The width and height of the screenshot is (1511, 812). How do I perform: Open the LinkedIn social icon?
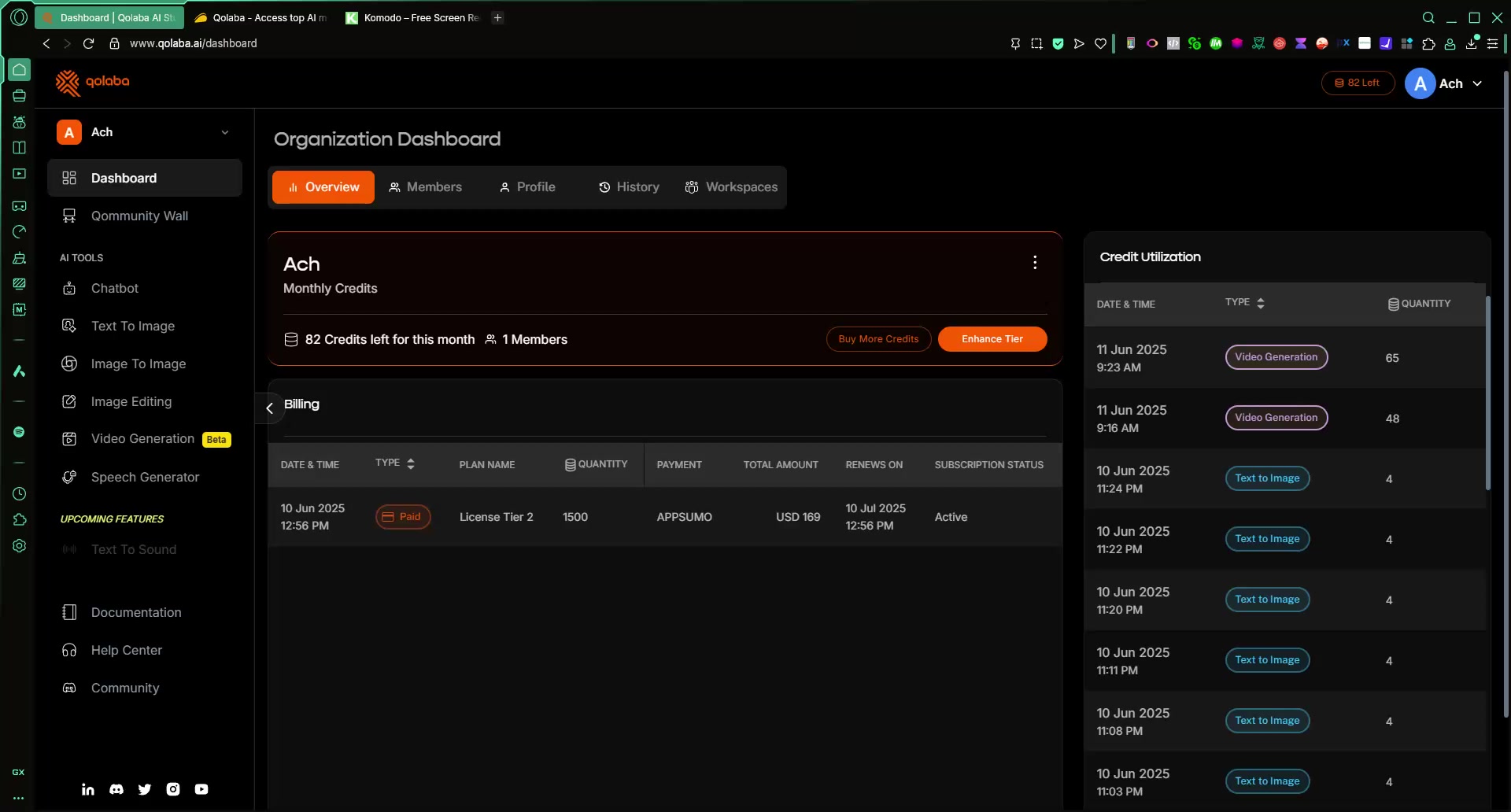tap(88, 789)
